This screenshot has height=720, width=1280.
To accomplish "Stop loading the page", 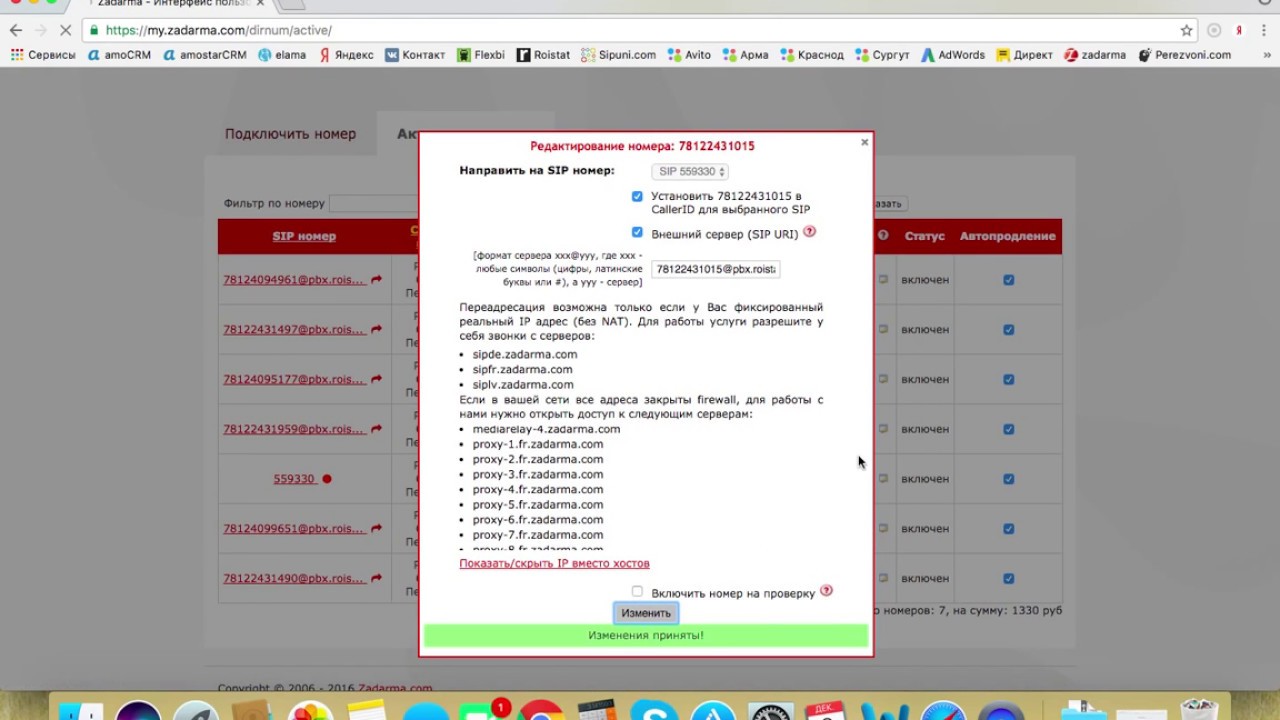I will [66, 30].
